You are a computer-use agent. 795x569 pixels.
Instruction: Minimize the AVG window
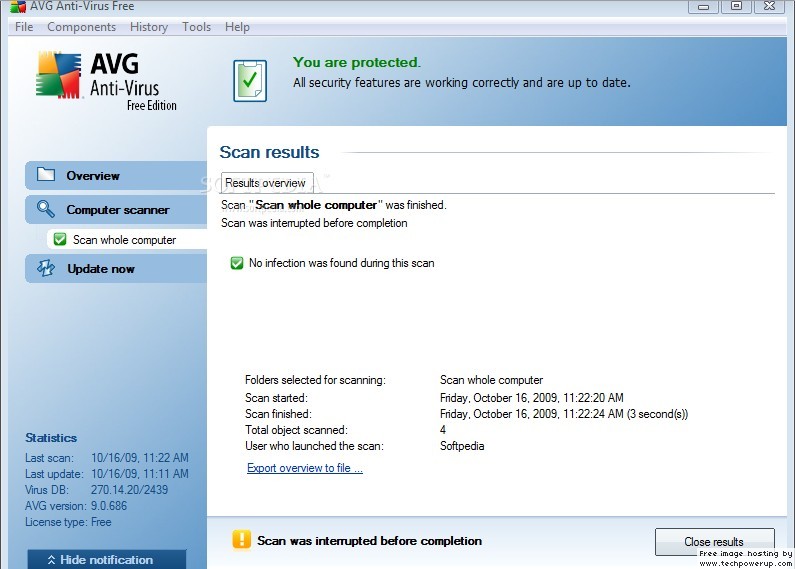point(703,7)
